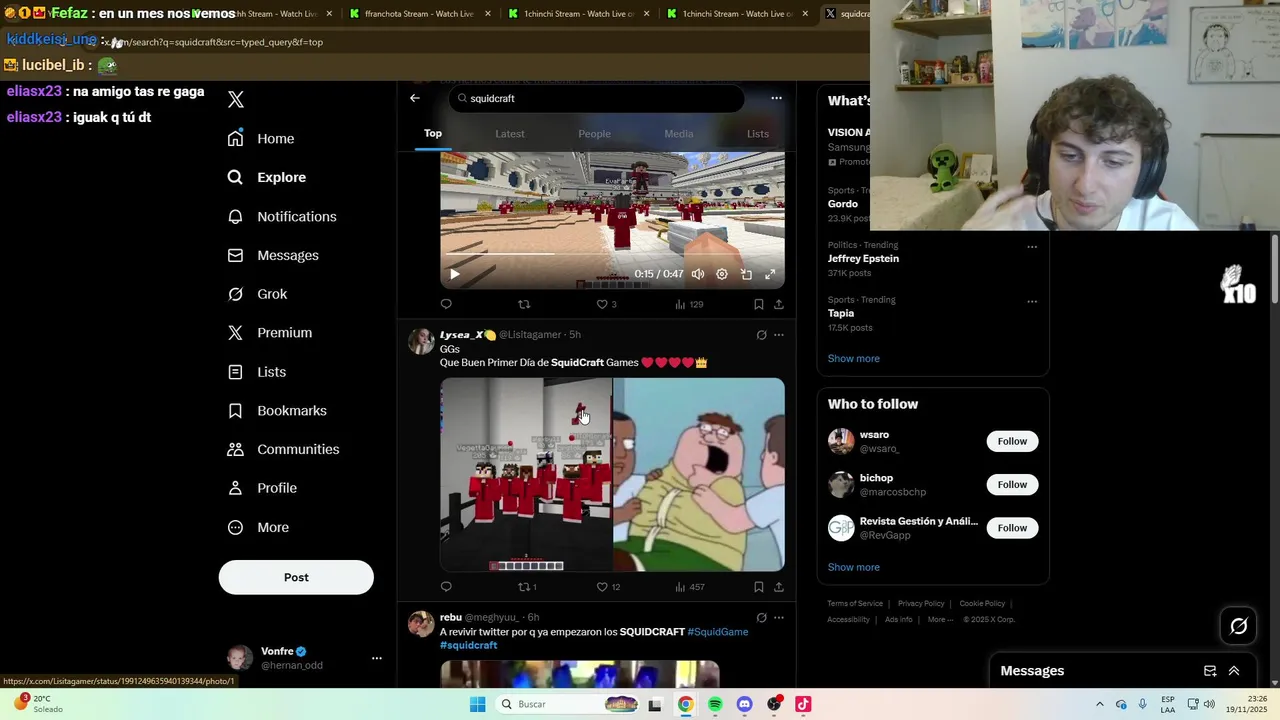Toggle picture-in-picture on the video
The height and width of the screenshot is (720, 1280).
tap(746, 274)
